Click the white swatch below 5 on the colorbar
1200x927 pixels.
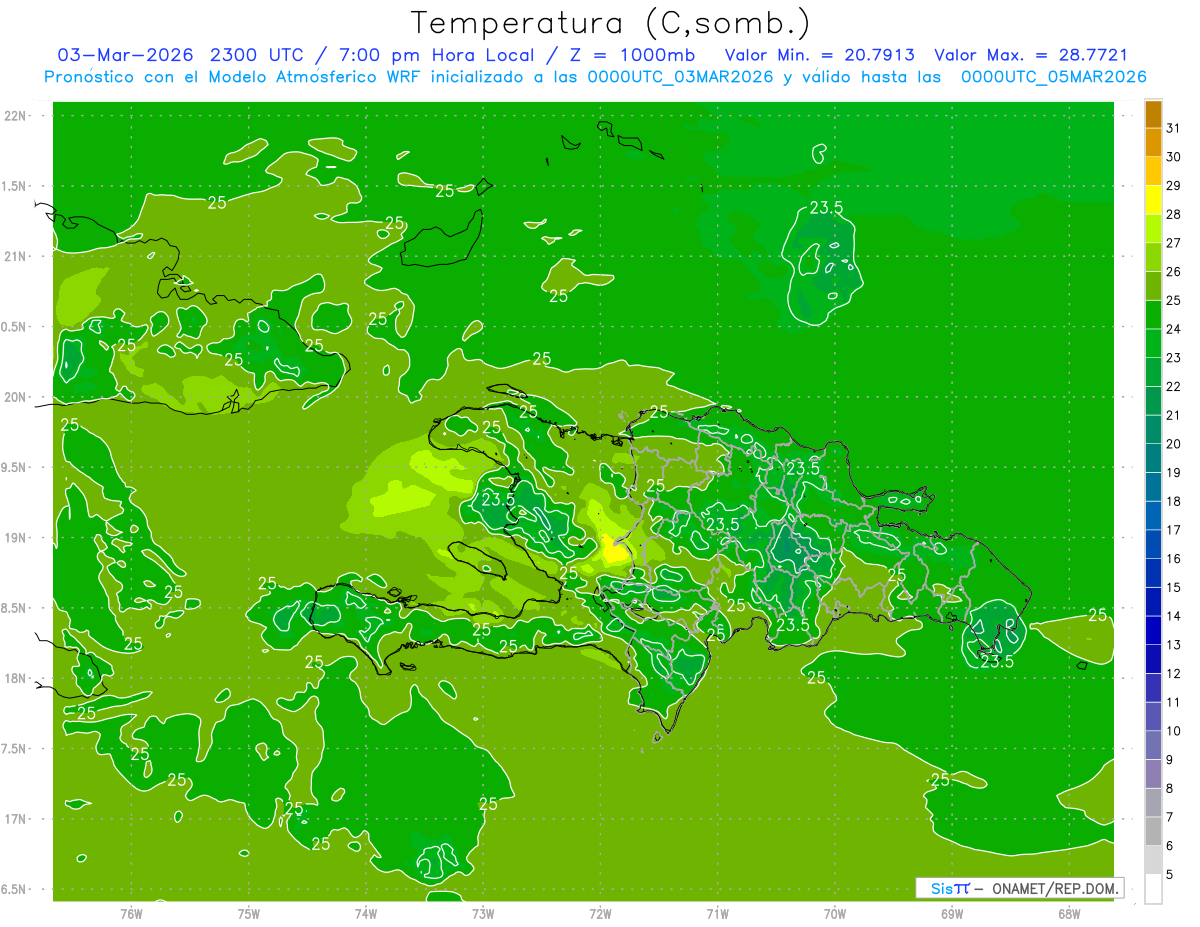pyautogui.click(x=1153, y=888)
